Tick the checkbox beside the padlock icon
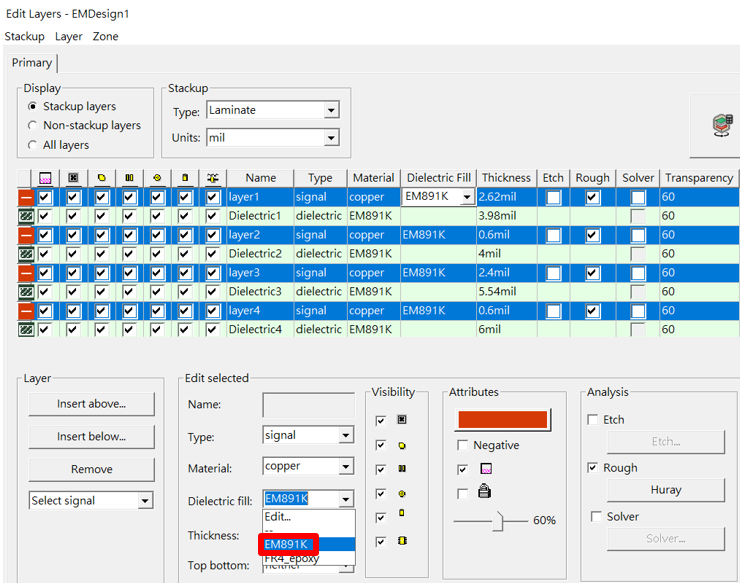This screenshot has width=740, height=583. click(462, 494)
